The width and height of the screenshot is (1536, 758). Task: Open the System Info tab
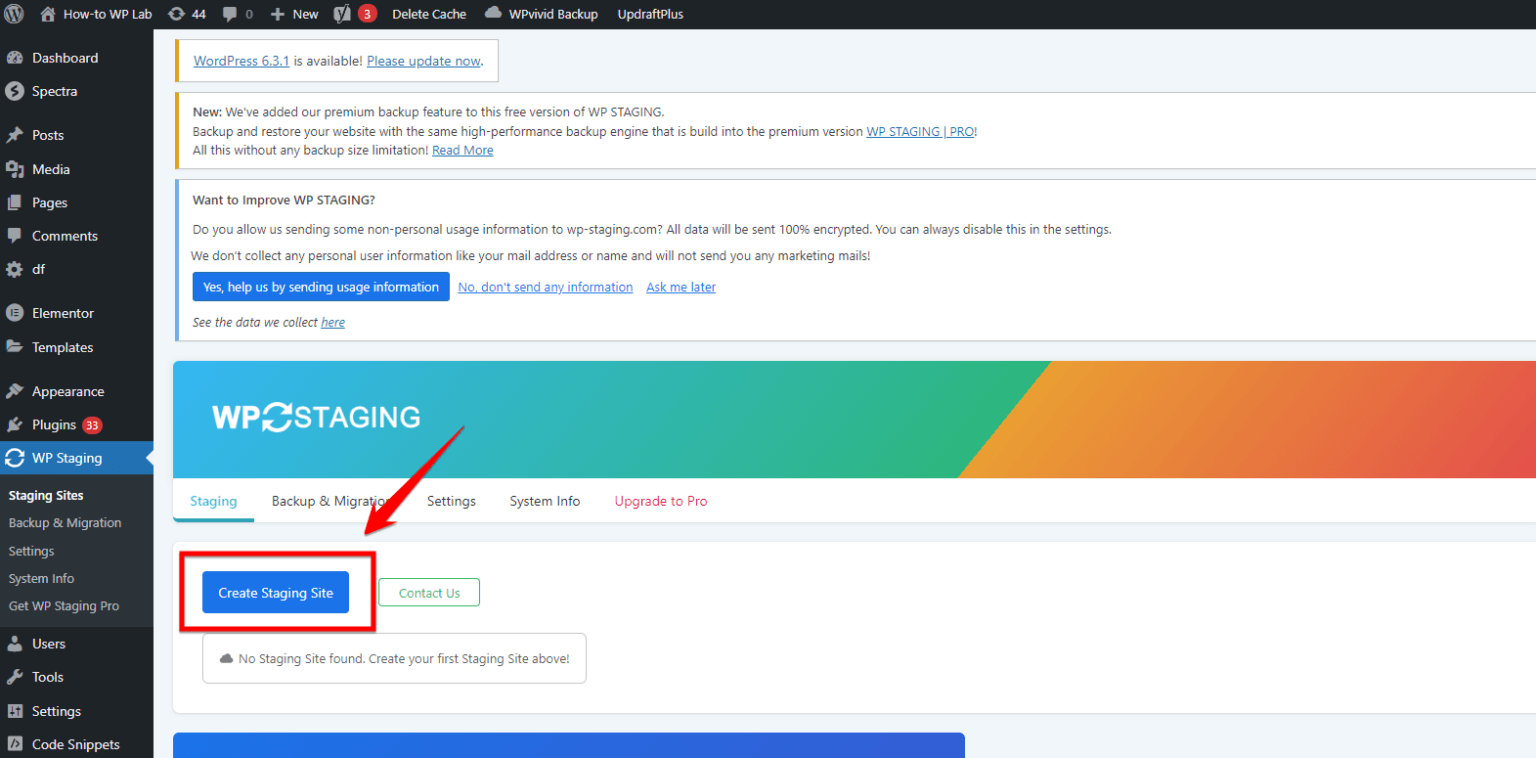click(x=544, y=501)
